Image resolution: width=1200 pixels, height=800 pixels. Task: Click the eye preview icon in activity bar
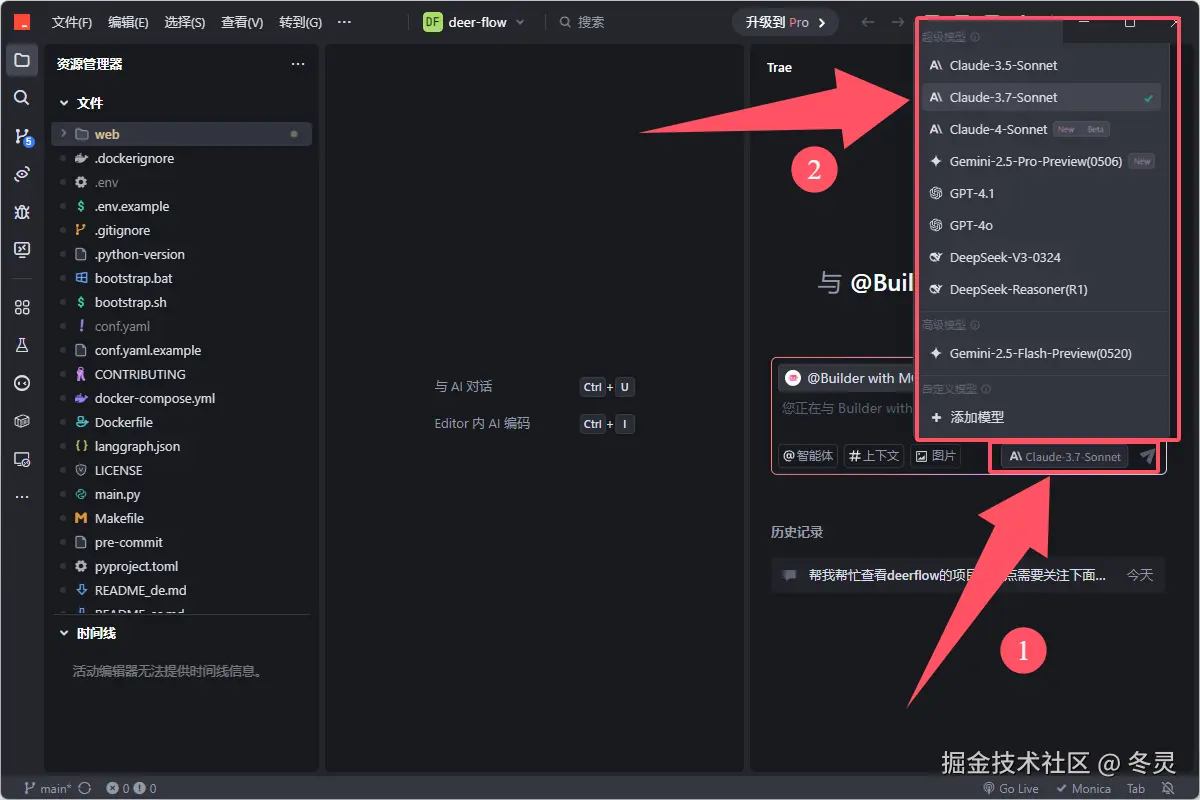[22, 174]
